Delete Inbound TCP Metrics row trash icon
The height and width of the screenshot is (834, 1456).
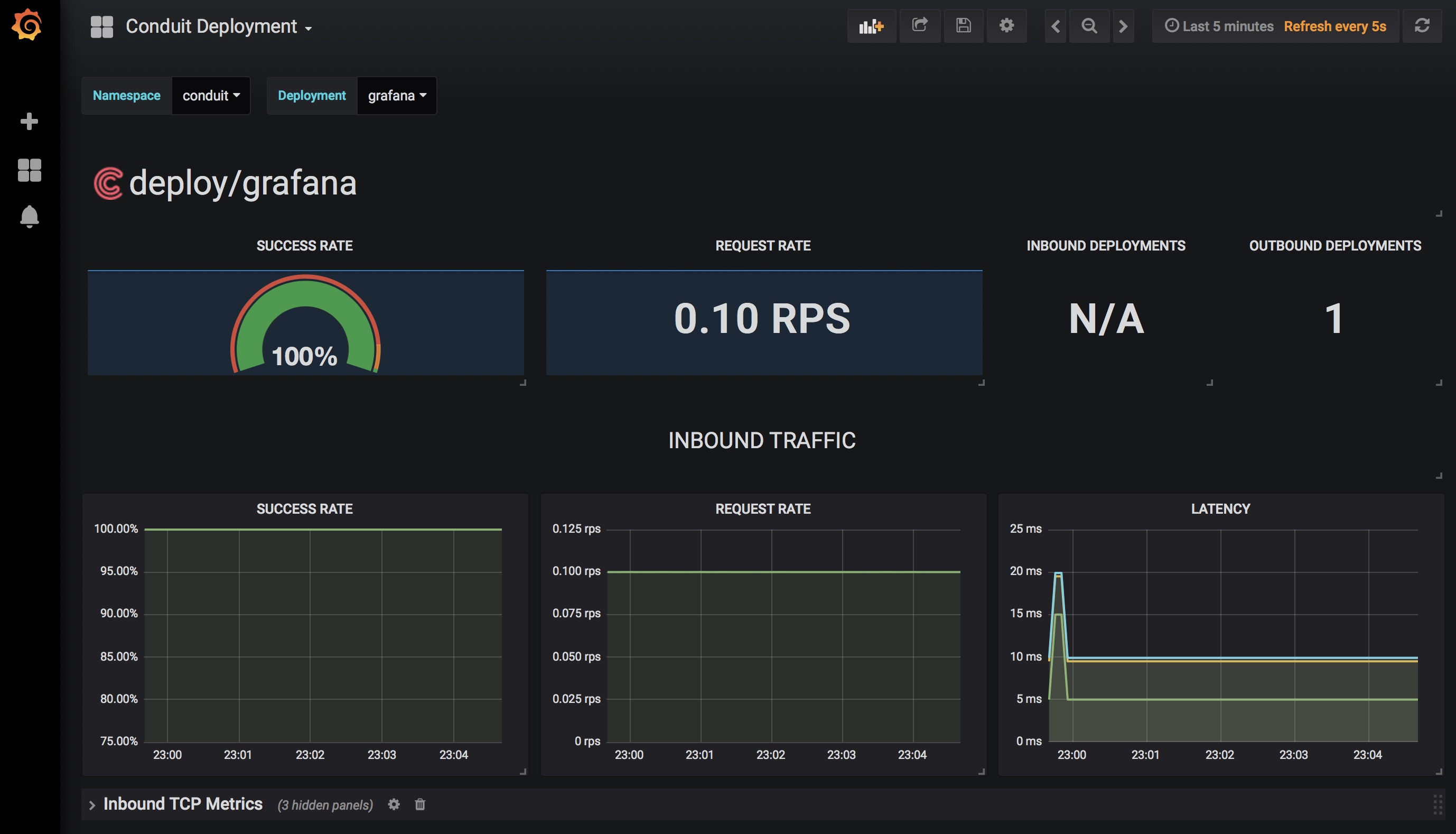(x=420, y=804)
